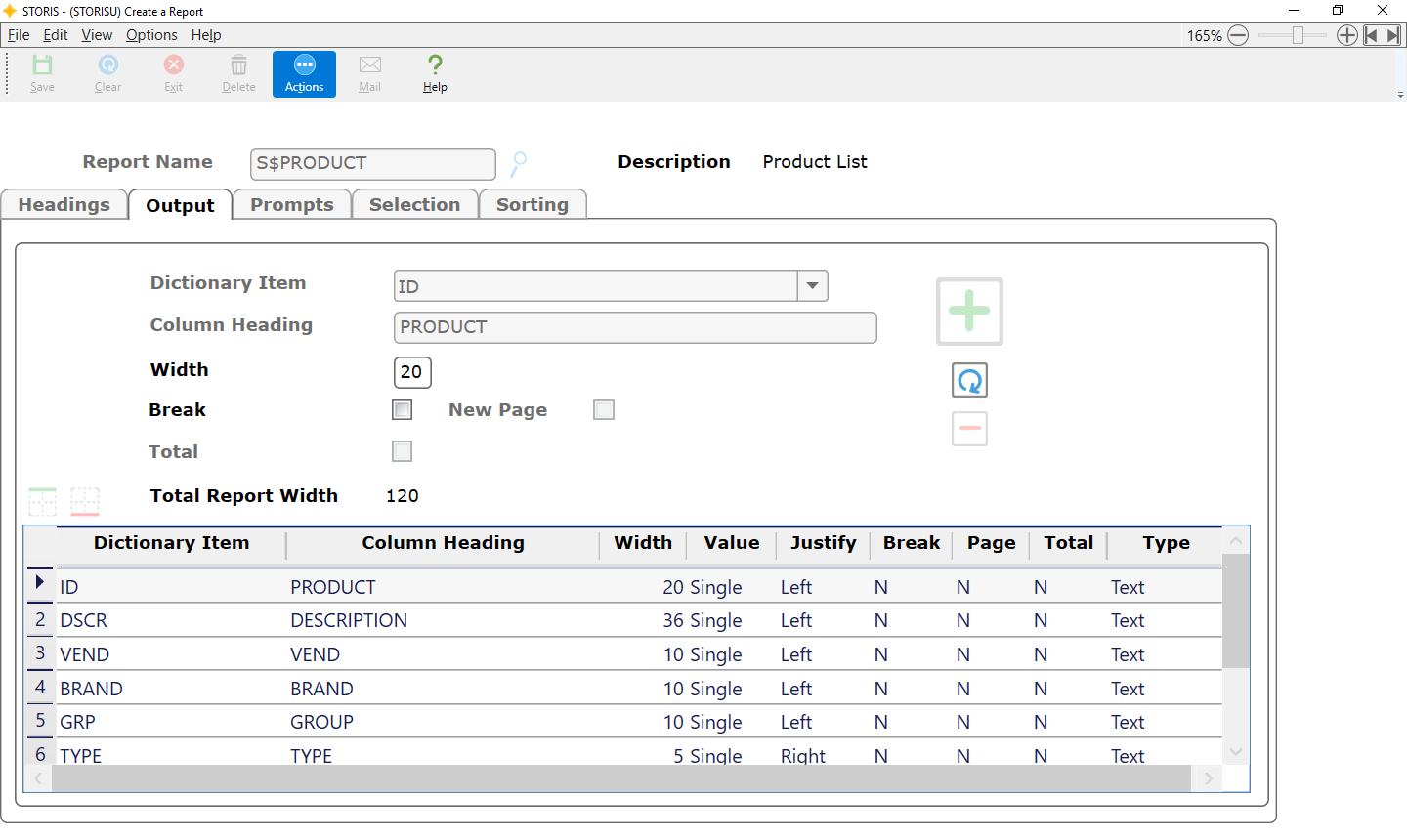Open the Actions toolbar menu
Viewport: 1407px width, 840px height.
tap(304, 73)
